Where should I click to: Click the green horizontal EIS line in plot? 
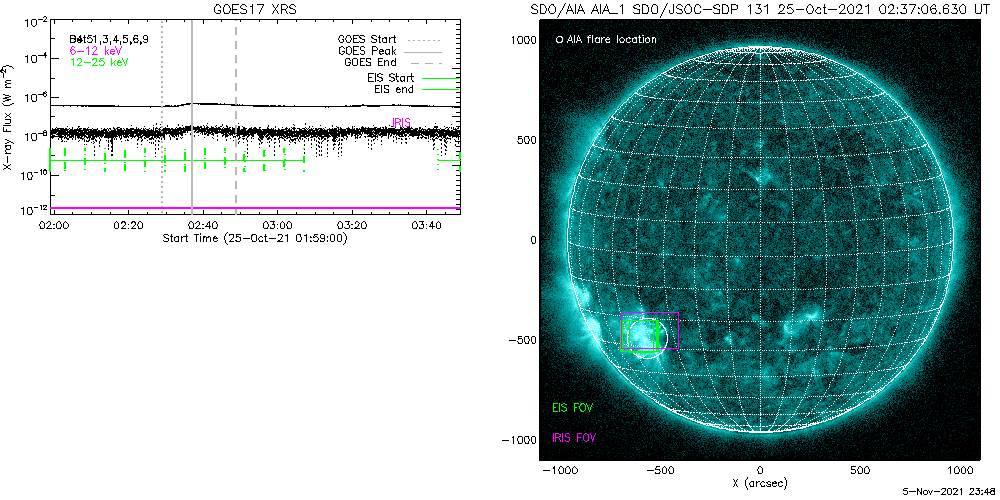tap(177, 161)
